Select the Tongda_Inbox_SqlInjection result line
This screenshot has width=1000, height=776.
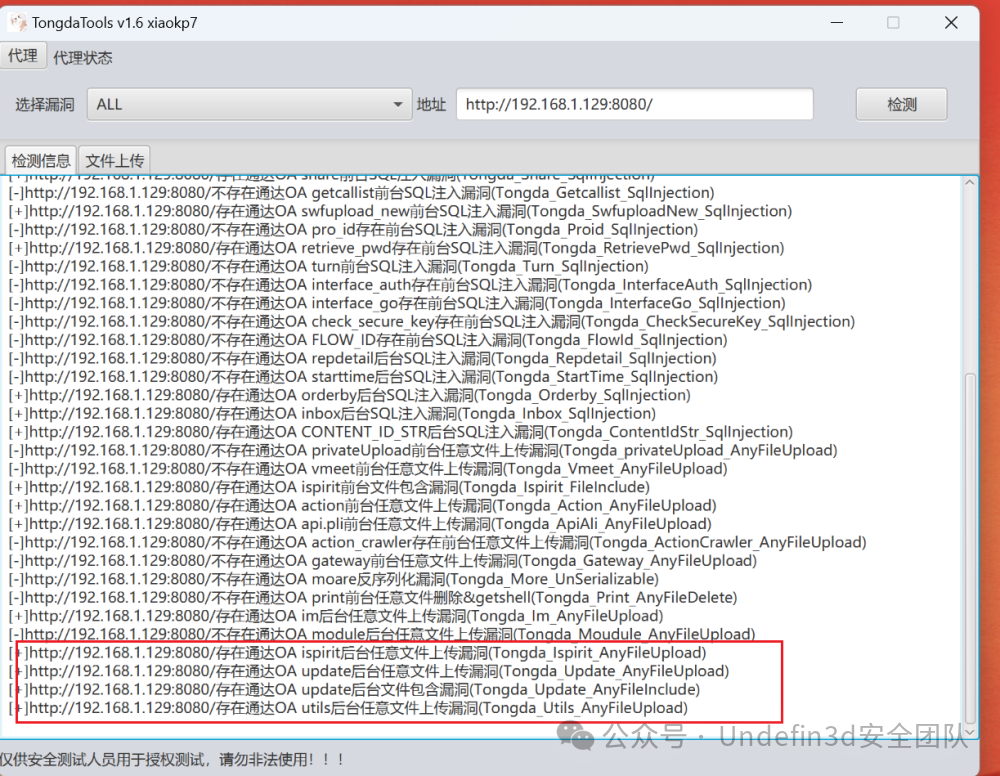(332, 414)
